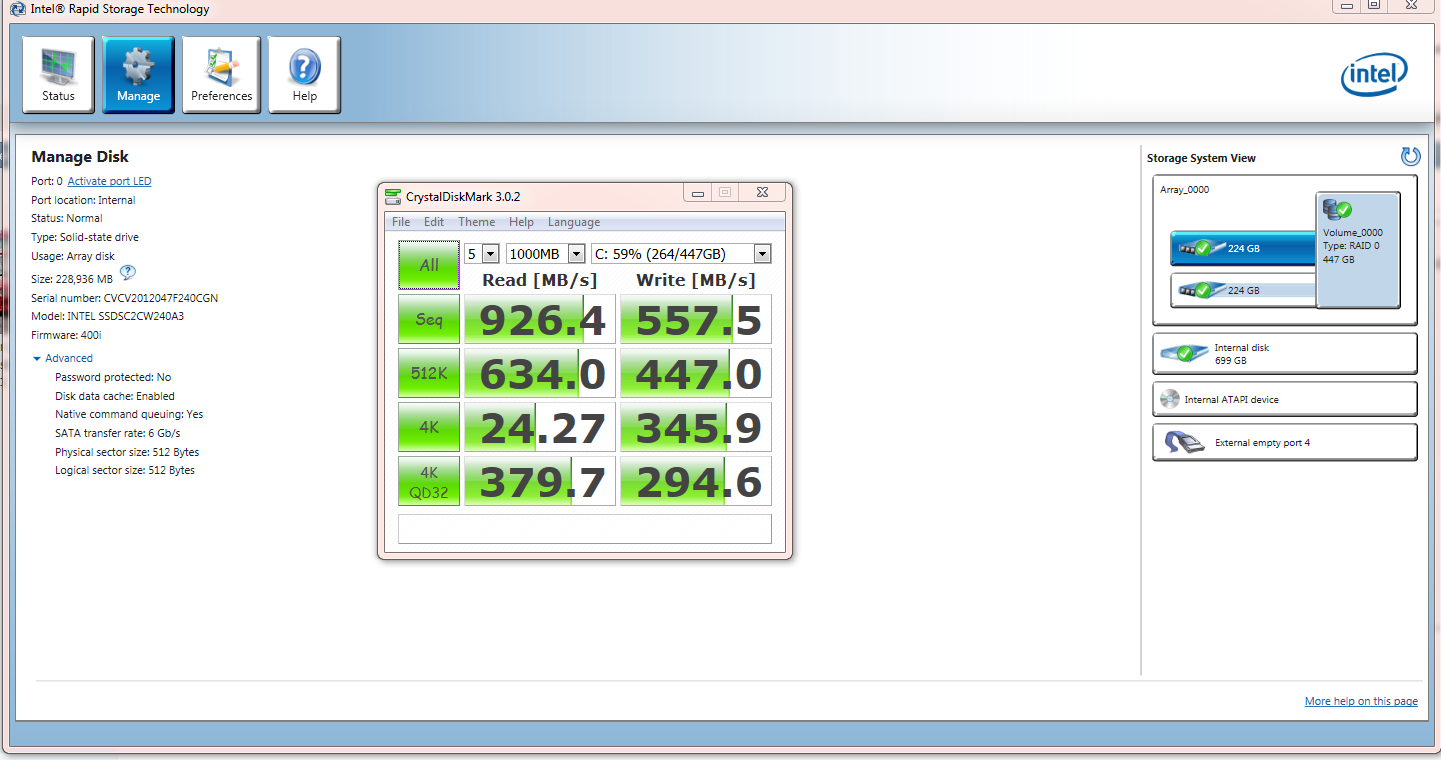
Task: Open CrystalDiskMark File menu
Action: [x=401, y=222]
